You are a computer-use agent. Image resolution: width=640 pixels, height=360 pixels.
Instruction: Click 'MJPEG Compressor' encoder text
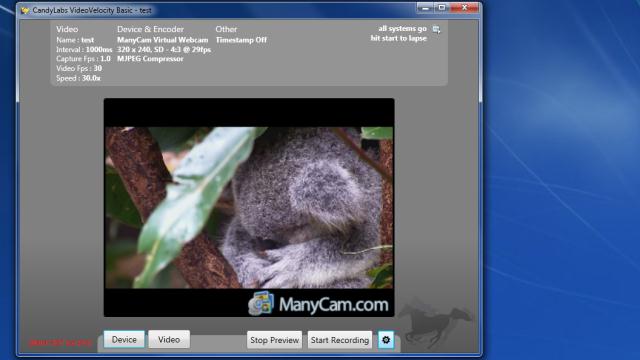(x=150, y=59)
